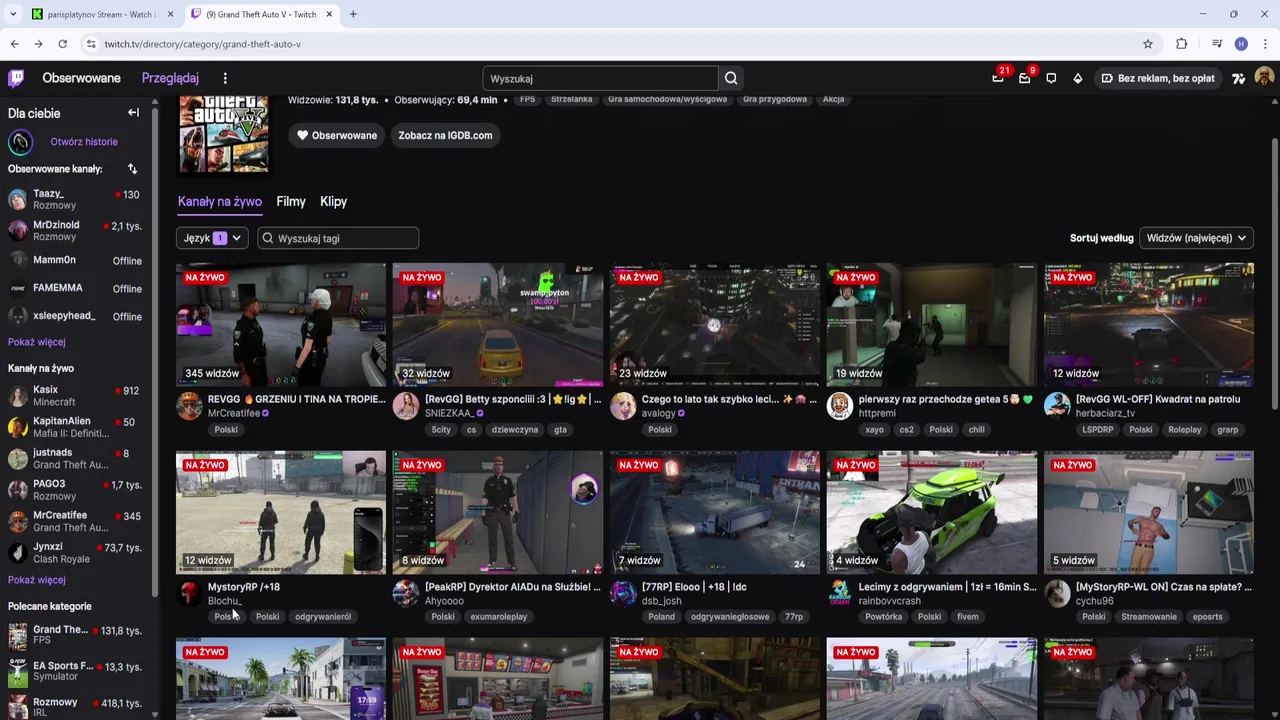
Task: Go back with the browser back arrow
Action: coord(14,44)
